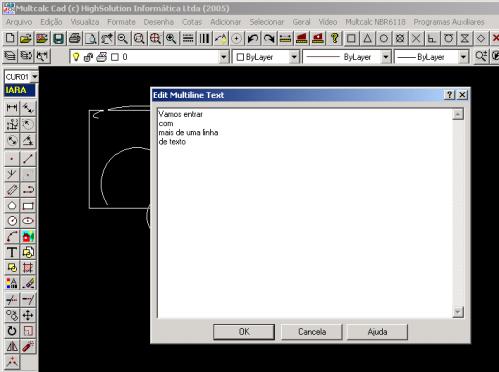Select the Mirror tool icon

(x=12, y=346)
